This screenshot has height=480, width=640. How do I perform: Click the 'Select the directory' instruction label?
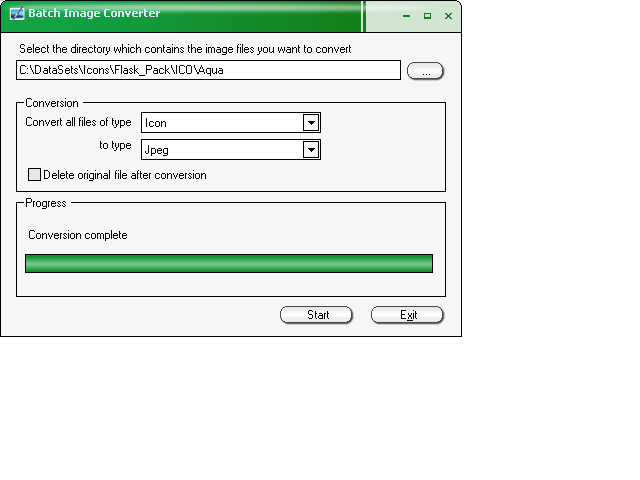185,49
